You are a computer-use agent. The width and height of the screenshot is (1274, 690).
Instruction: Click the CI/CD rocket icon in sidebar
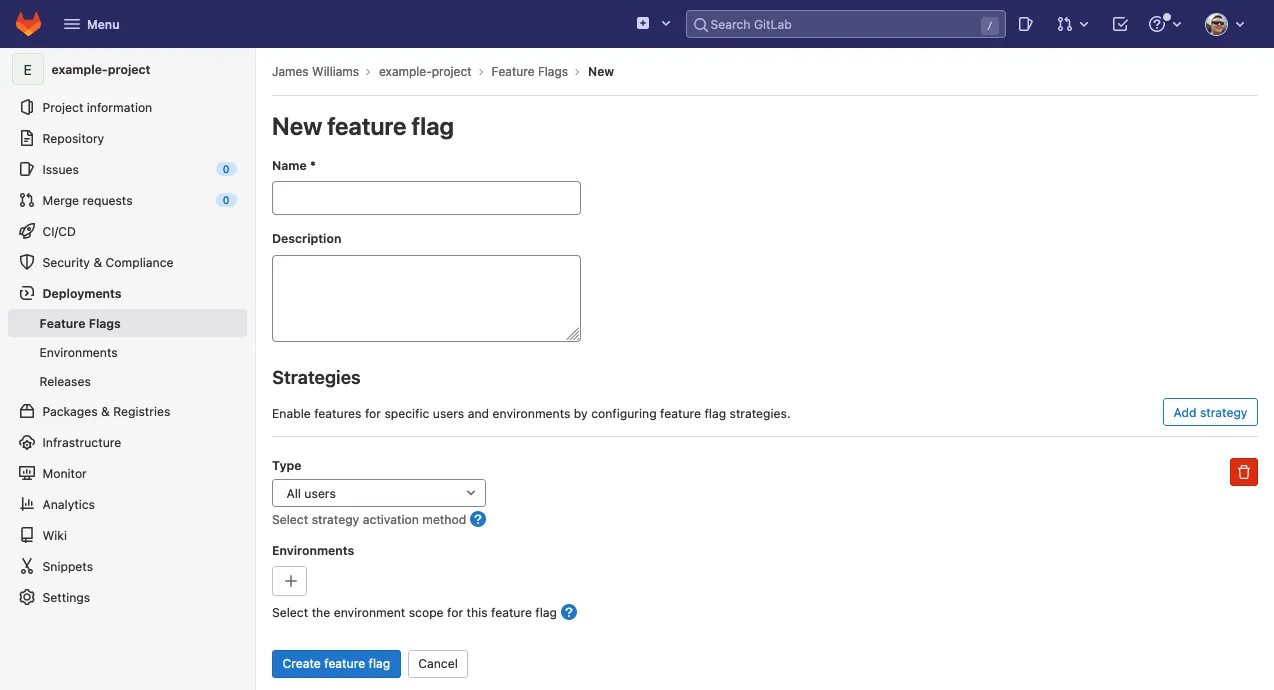click(x=27, y=232)
